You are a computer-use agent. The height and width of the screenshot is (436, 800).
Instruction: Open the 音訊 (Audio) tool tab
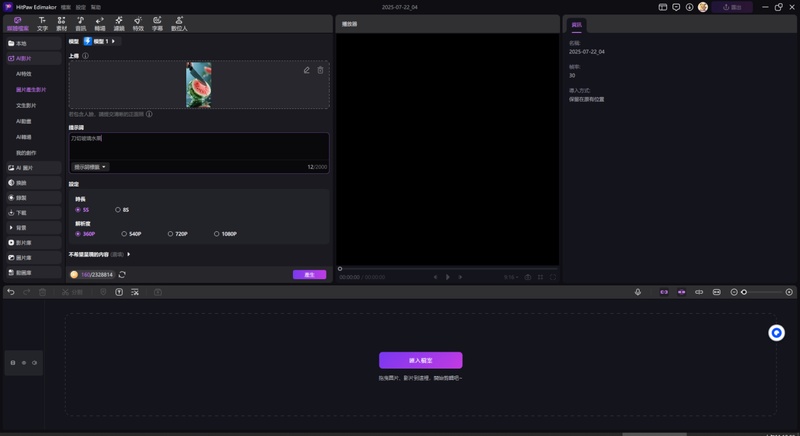coord(80,23)
